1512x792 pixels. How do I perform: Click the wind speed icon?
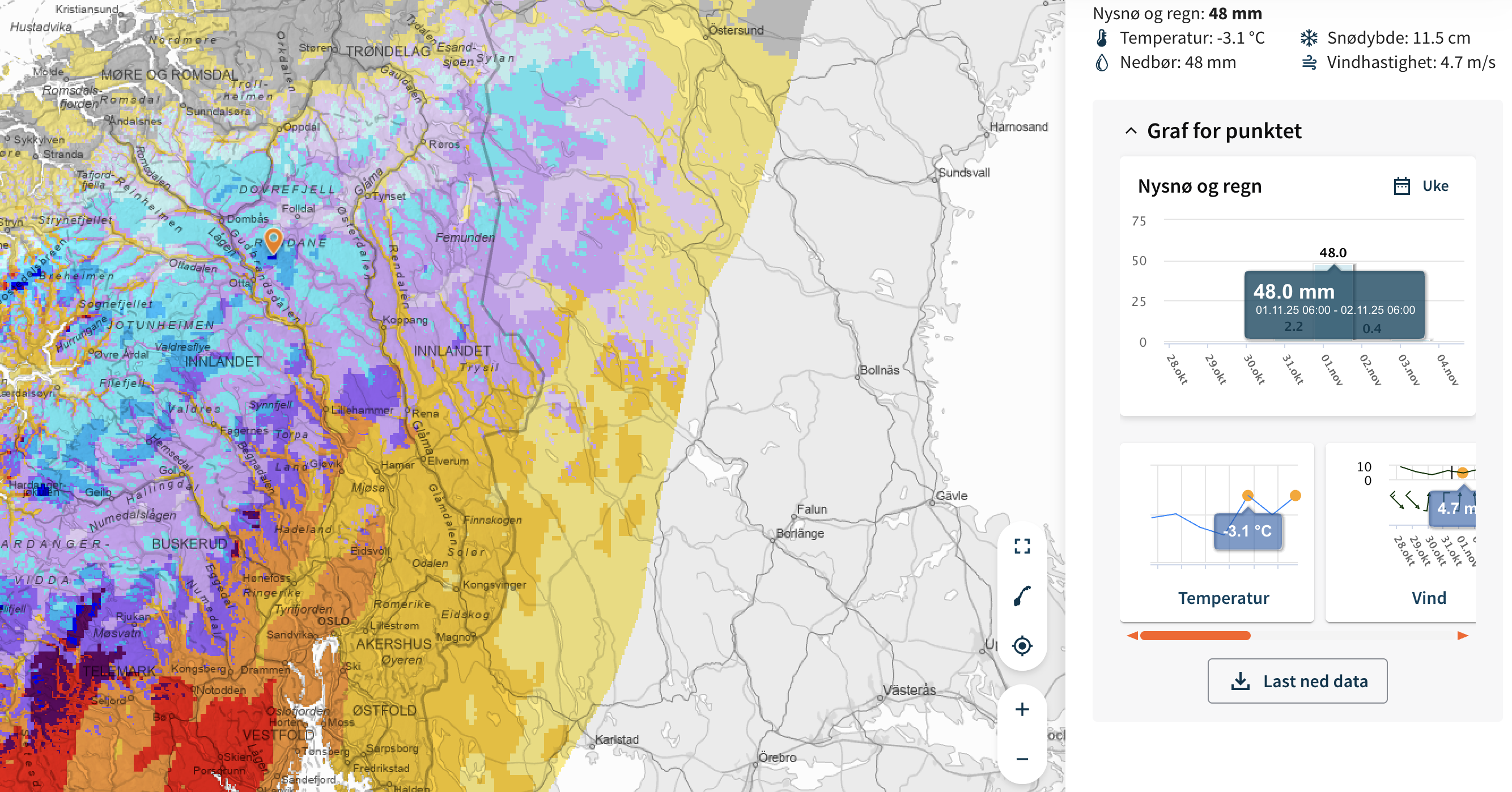[1309, 62]
